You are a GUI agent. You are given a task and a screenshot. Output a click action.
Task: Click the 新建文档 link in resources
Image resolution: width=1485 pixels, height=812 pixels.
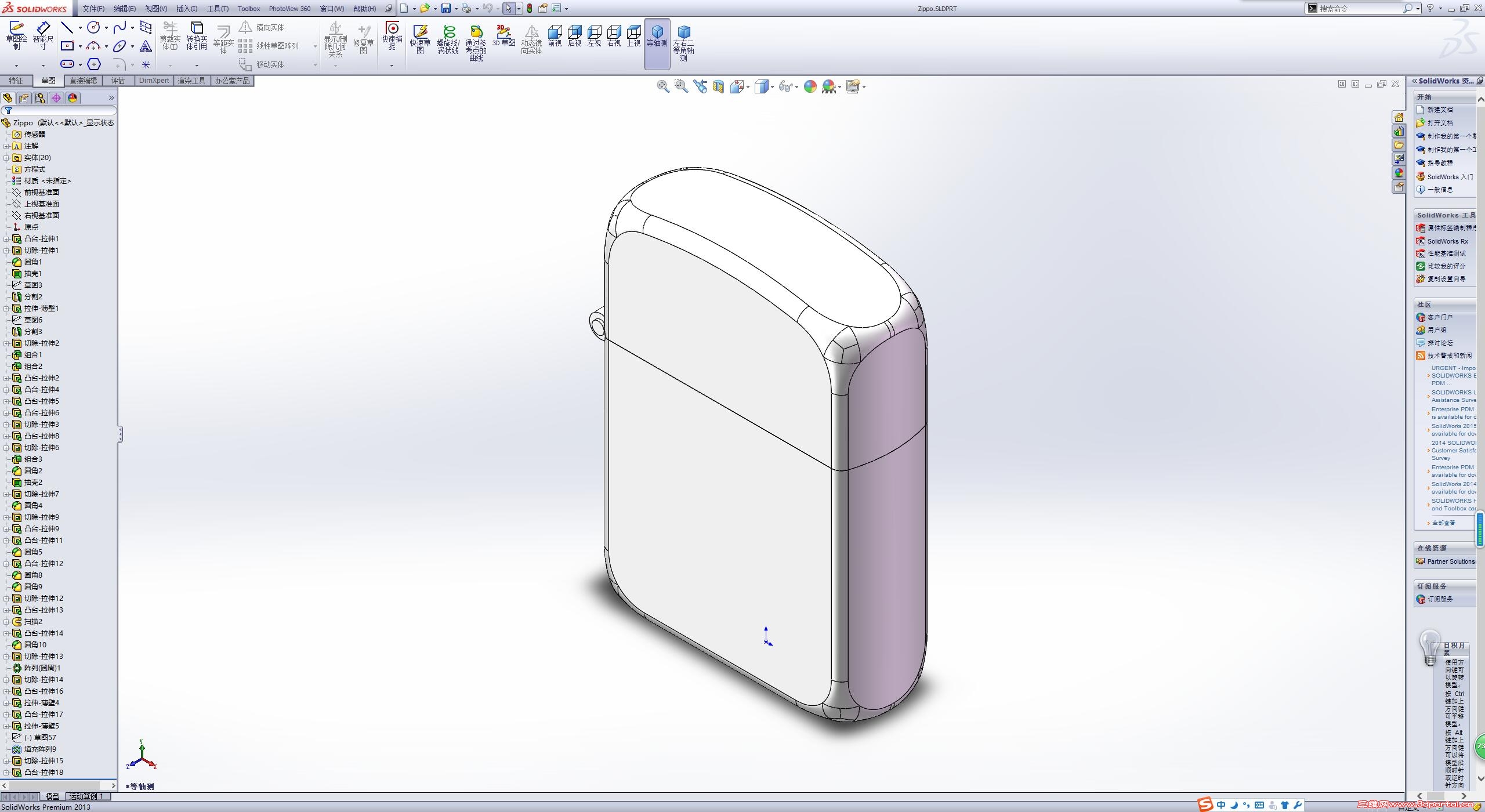coord(1440,110)
